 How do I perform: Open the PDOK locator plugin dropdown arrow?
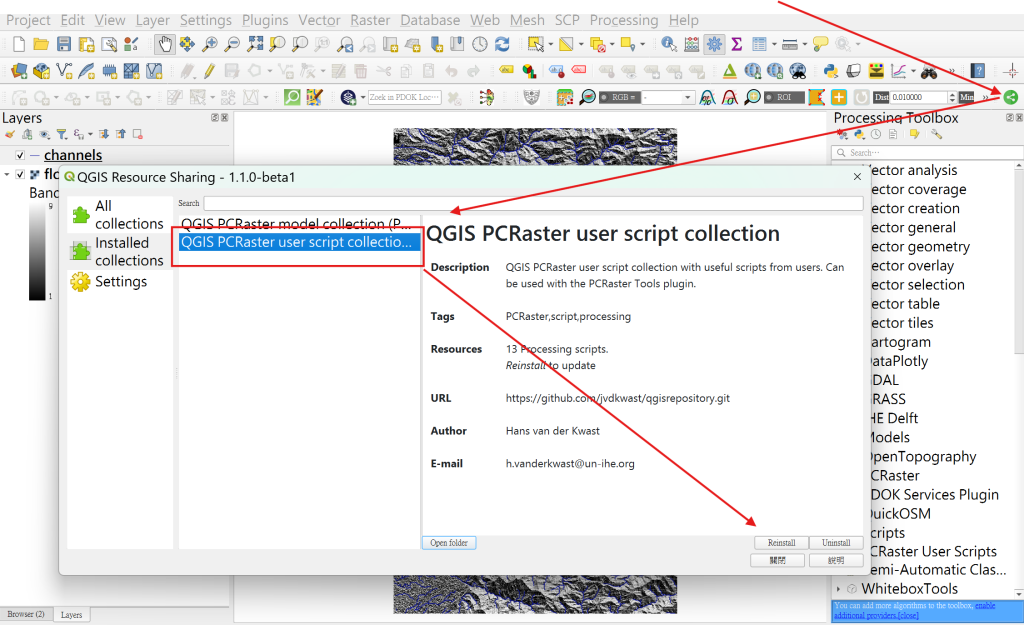362,97
